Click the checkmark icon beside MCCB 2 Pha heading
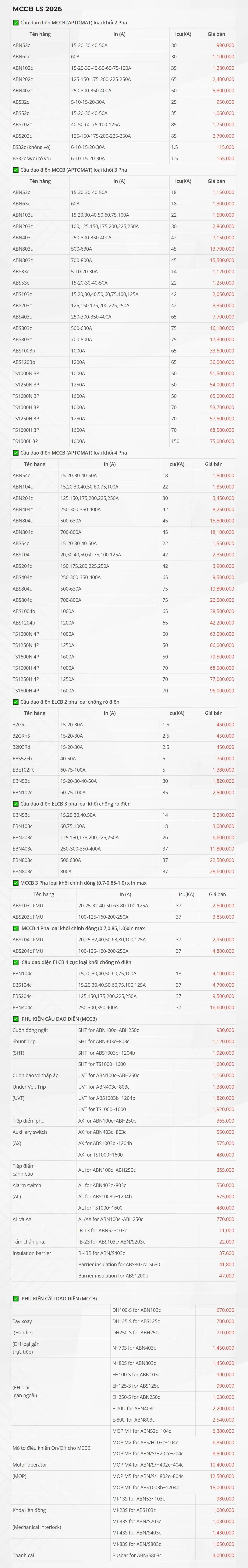This screenshot has height=1568, width=248. (x=16, y=22)
